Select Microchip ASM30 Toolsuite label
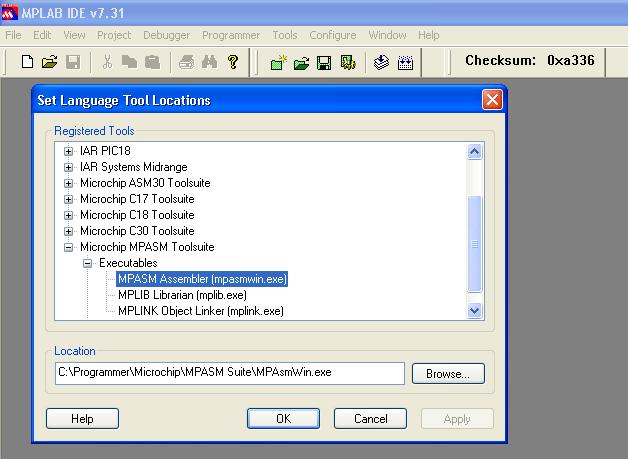Image resolution: width=628 pixels, height=459 pixels. (x=145, y=183)
